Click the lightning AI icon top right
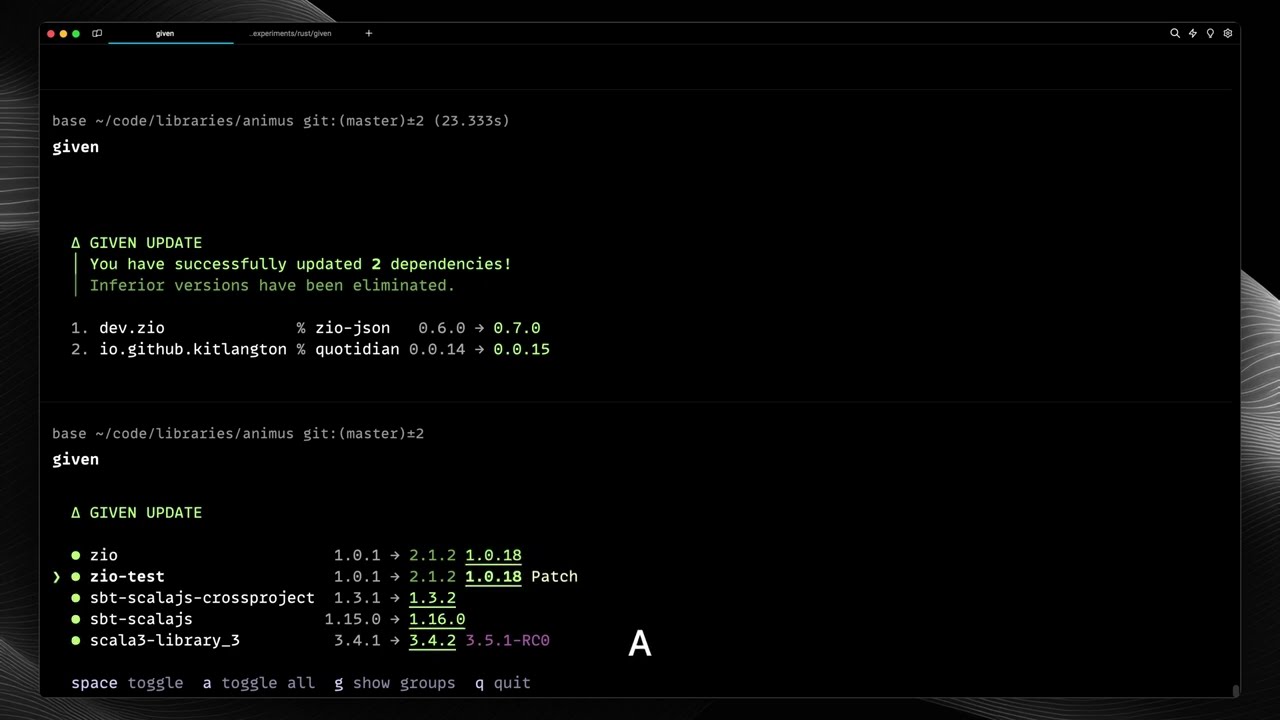The image size is (1280, 720). [1192, 33]
